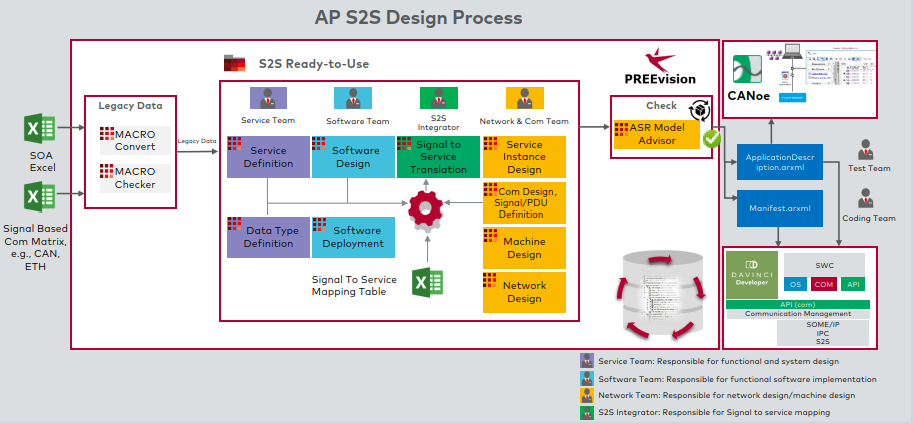Select the Network Design block
This screenshot has height=424, width=914.
[x=524, y=292]
